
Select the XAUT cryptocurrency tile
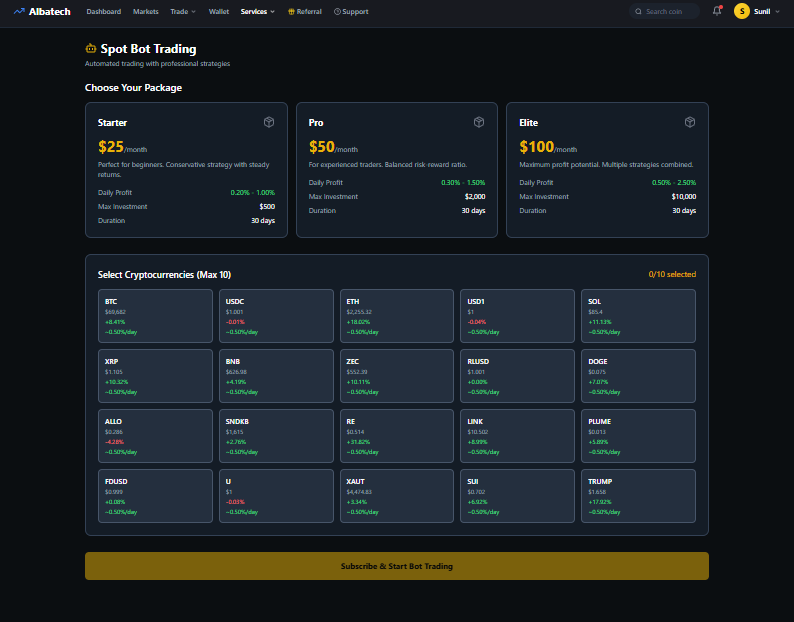point(396,496)
